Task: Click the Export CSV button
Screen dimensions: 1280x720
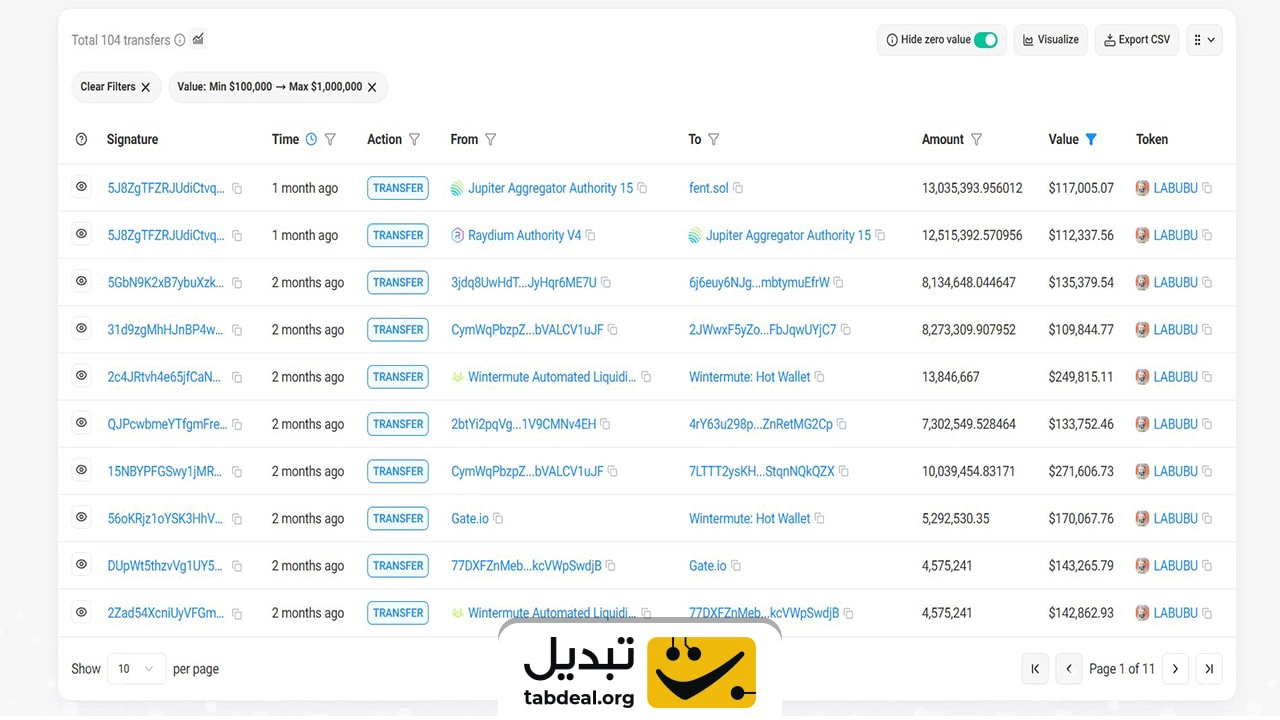Action: pos(1137,40)
